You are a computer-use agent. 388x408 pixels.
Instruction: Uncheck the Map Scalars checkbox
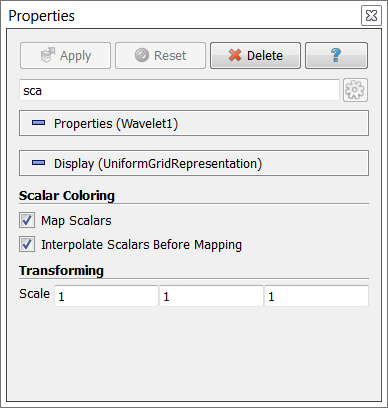27,220
